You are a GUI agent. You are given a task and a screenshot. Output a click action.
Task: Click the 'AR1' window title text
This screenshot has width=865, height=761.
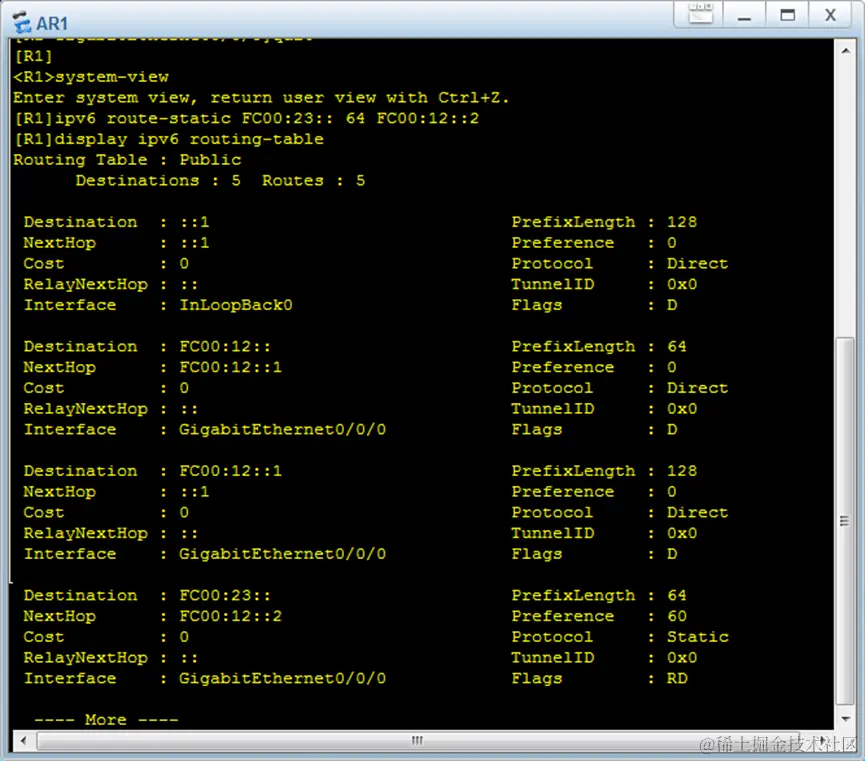pos(52,24)
